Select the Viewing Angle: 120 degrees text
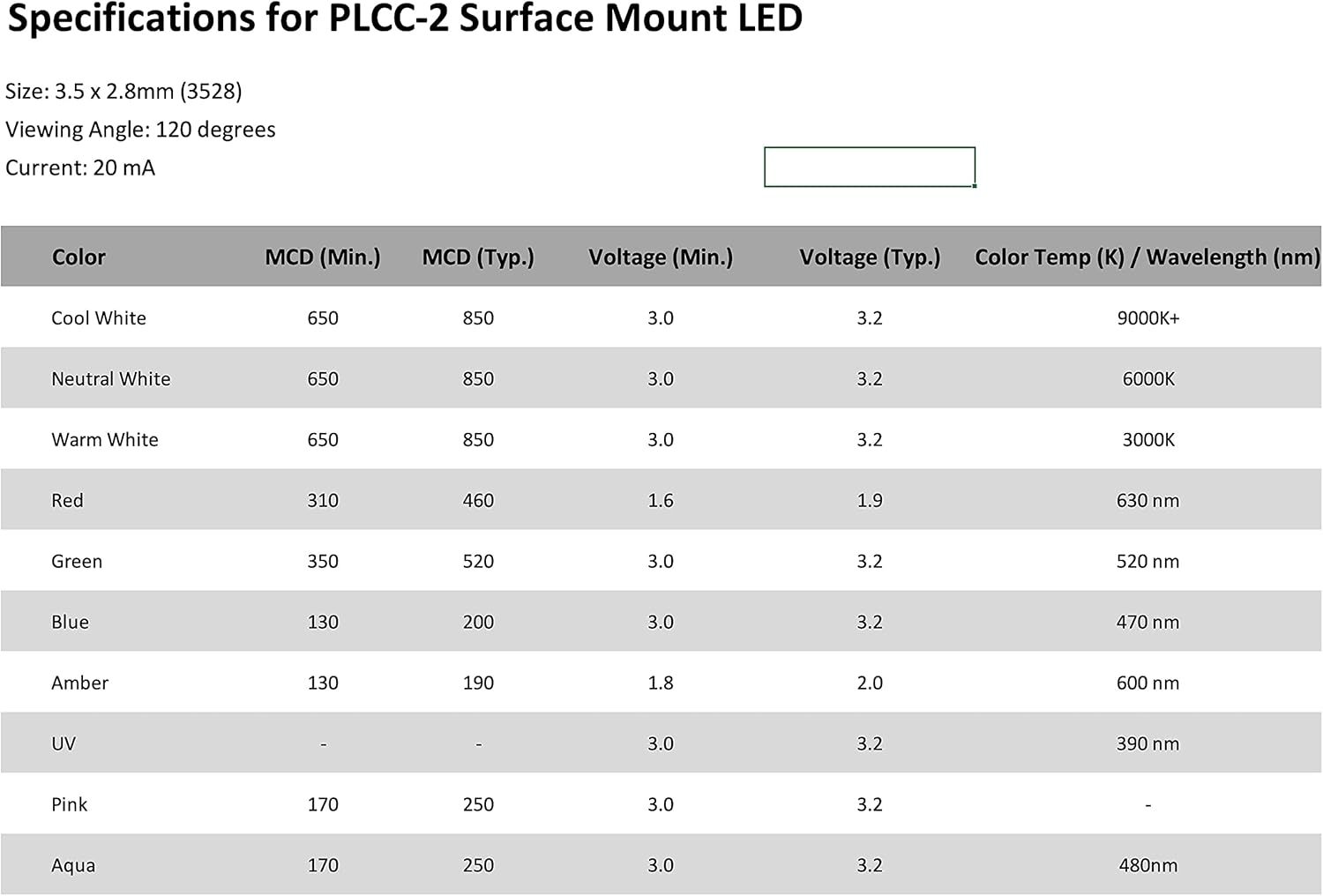Image resolution: width=1323 pixels, height=896 pixels. click(x=140, y=130)
